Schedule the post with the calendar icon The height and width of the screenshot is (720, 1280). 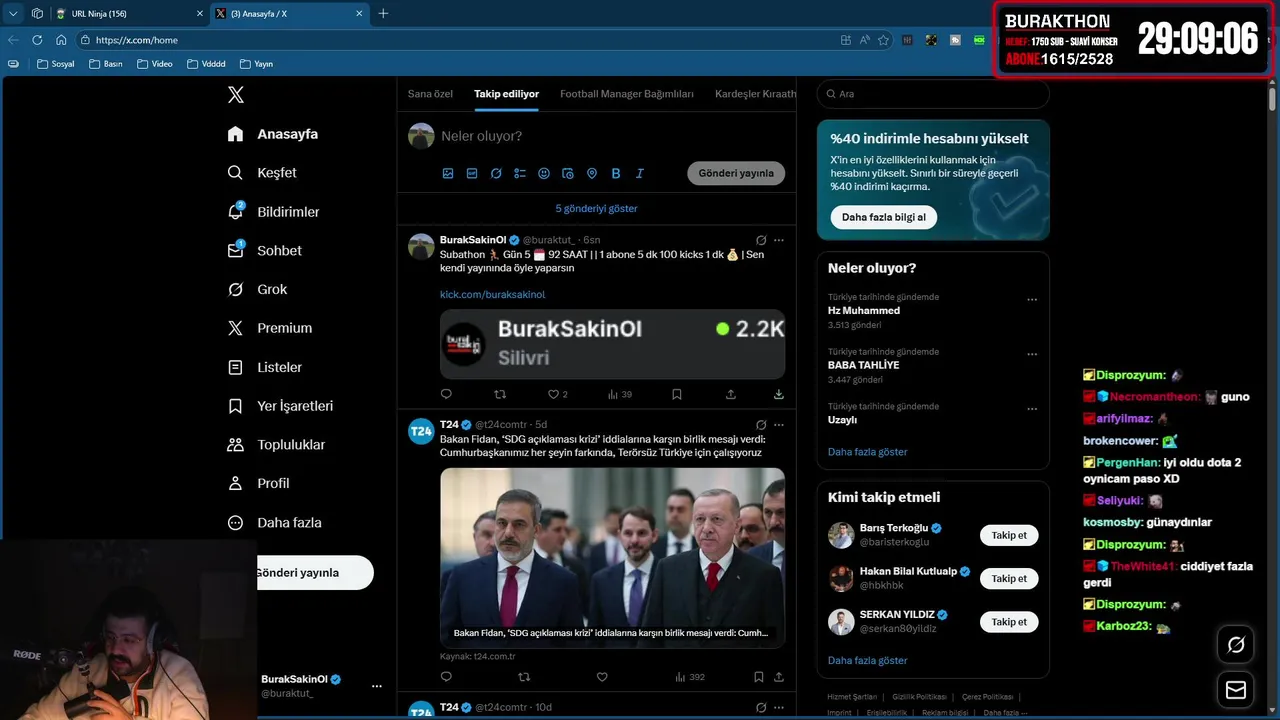(568, 173)
